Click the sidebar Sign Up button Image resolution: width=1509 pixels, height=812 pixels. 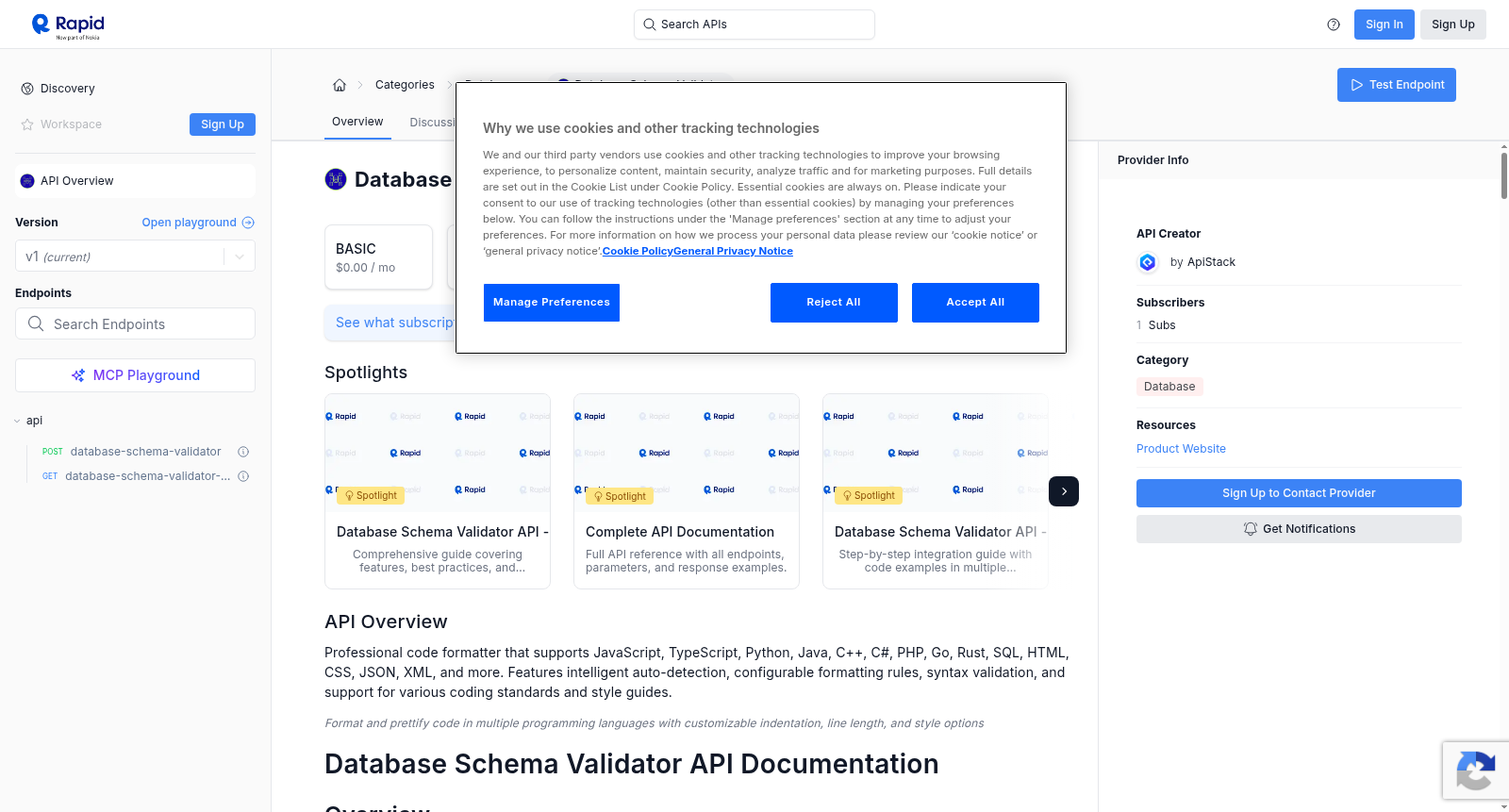click(223, 124)
